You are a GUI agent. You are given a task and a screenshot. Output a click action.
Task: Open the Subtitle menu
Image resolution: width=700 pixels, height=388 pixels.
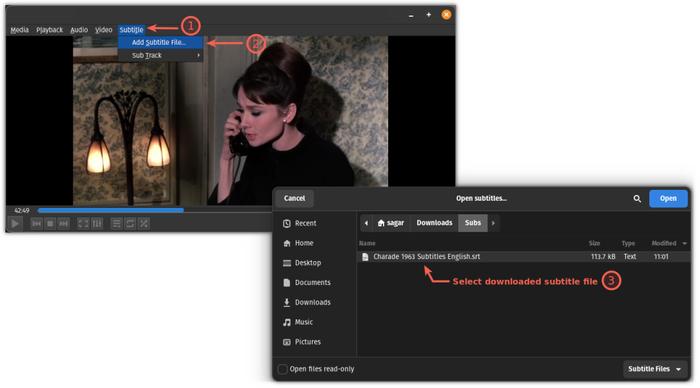pyautogui.click(x=131, y=29)
